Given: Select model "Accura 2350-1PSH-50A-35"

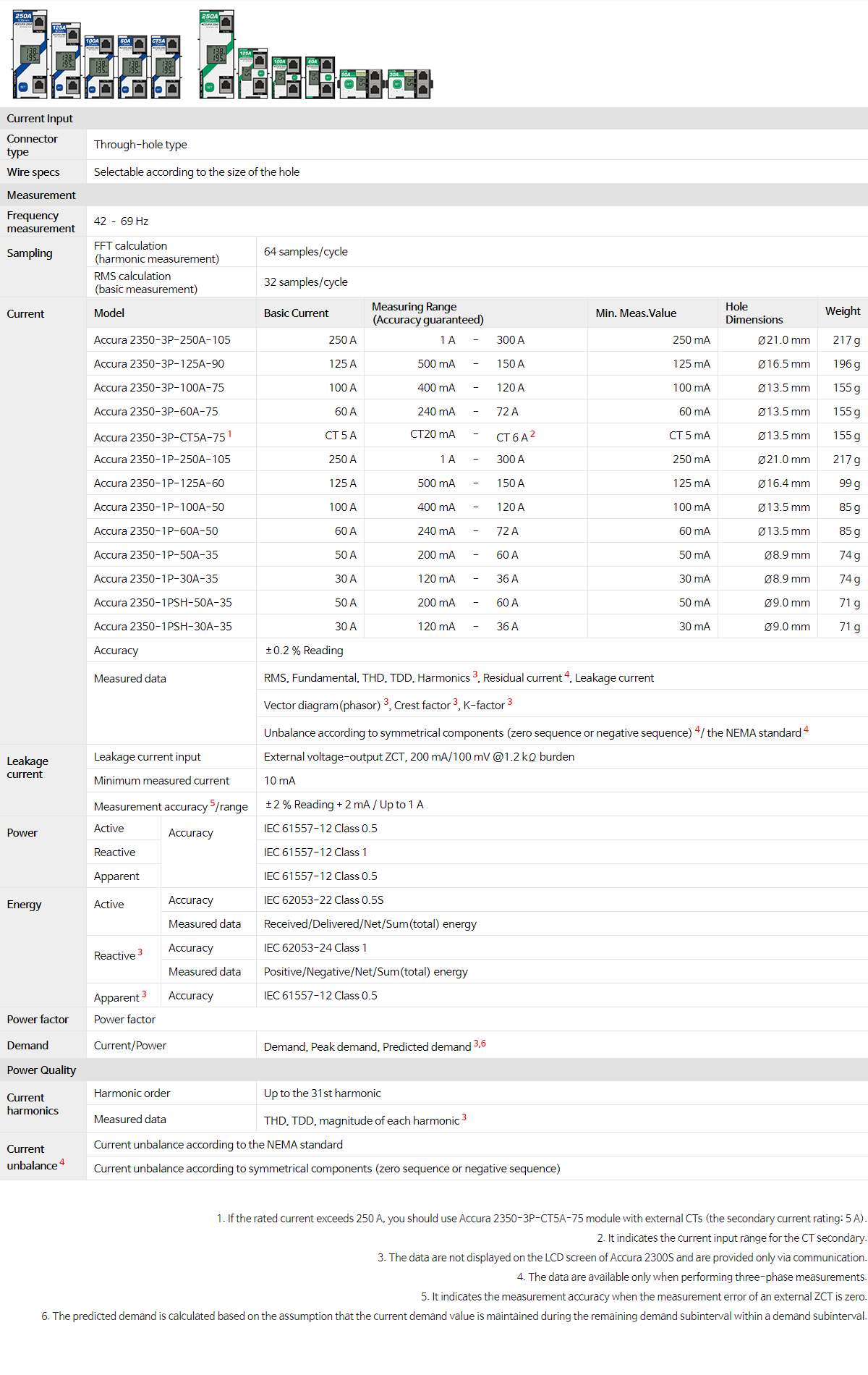Looking at the screenshot, I should [x=163, y=603].
